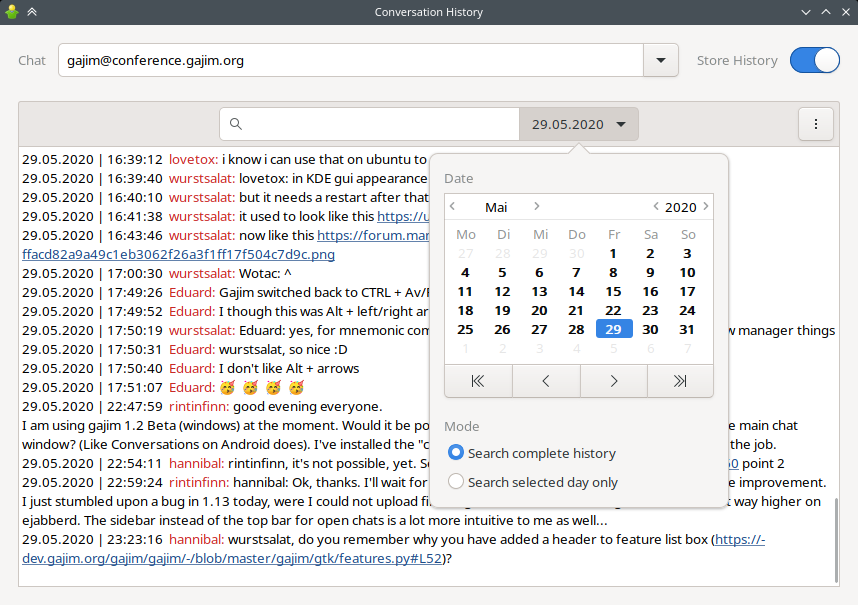The height and width of the screenshot is (605, 858).
Task: Click the lovetox nickname at 16:39:12
Action: (x=194, y=159)
